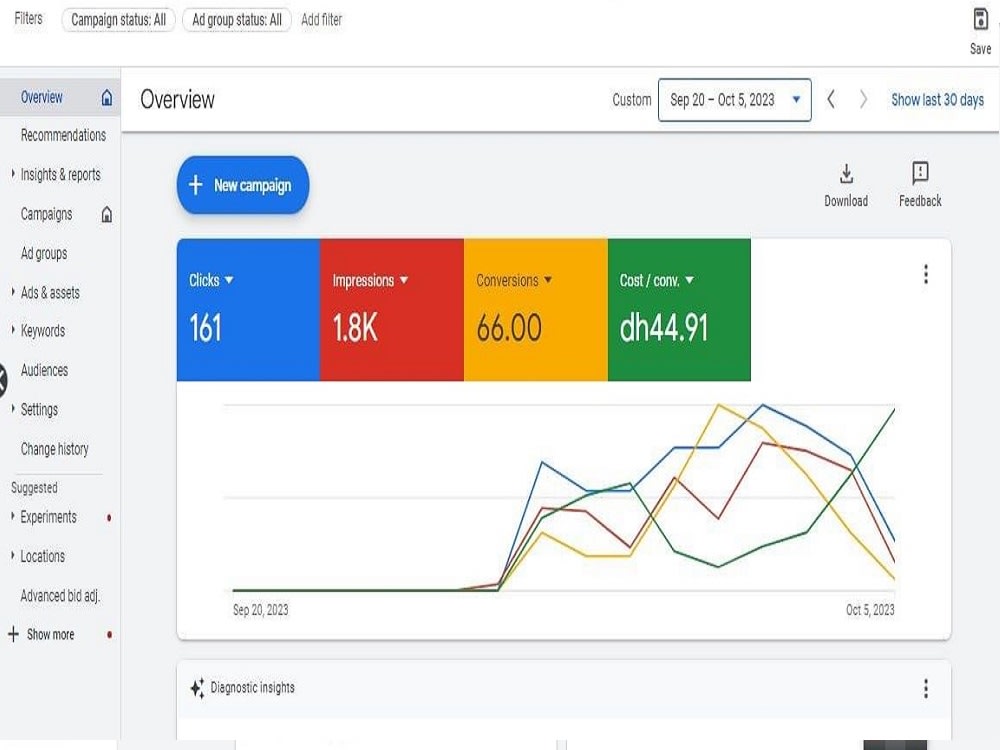The height and width of the screenshot is (750, 1000).
Task: Open Campaigns in sidebar
Action: point(46,214)
